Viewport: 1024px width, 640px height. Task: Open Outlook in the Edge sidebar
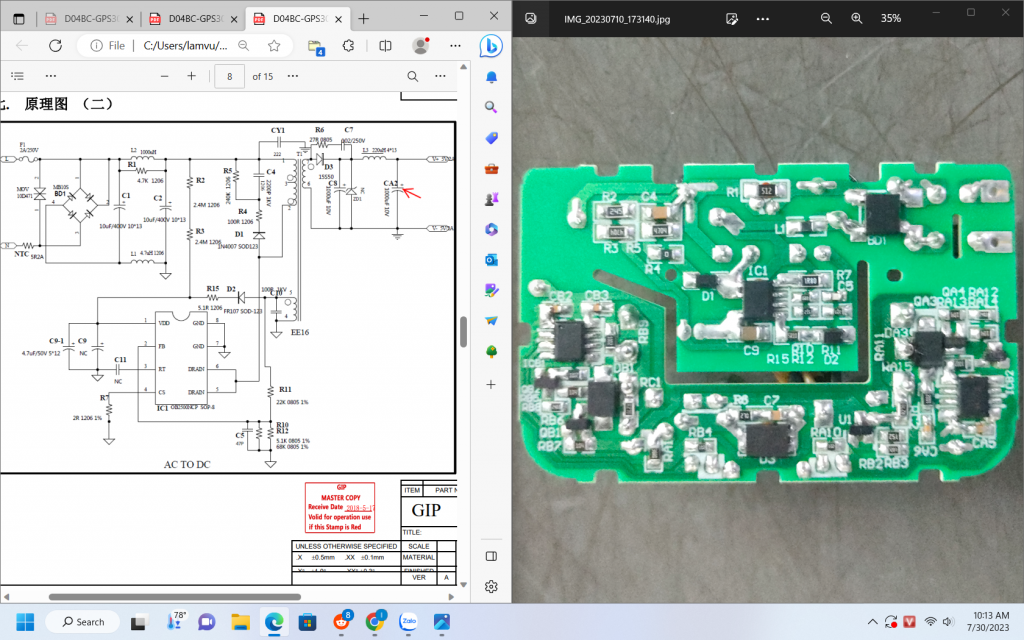pos(491,260)
